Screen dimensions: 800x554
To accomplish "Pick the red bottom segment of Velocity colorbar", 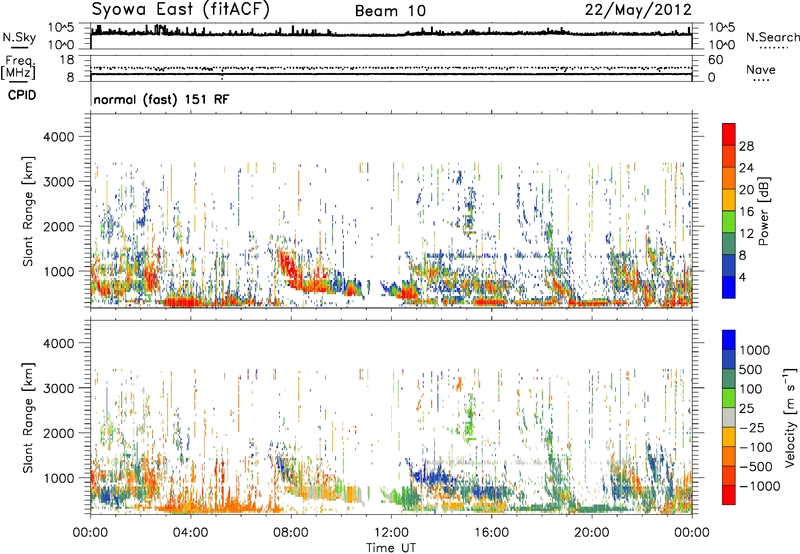I will (x=729, y=495).
